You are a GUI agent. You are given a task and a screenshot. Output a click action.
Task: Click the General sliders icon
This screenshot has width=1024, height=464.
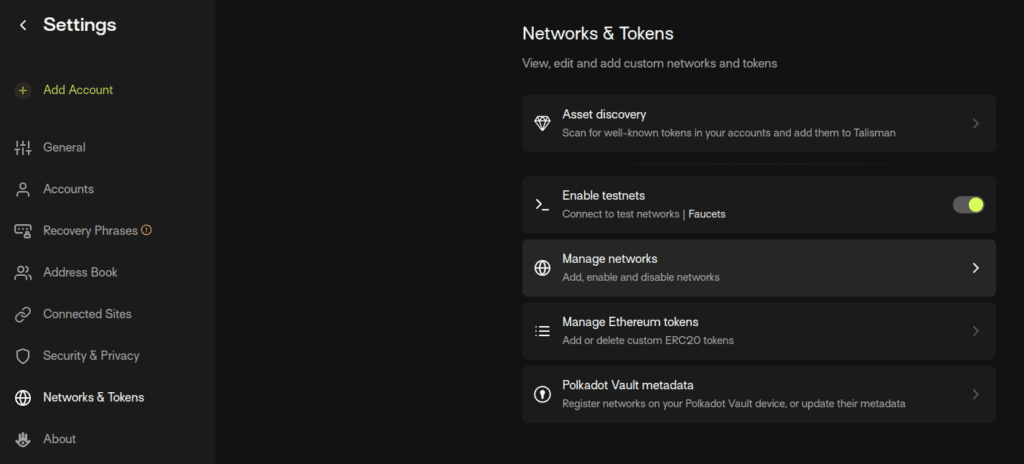(x=23, y=148)
